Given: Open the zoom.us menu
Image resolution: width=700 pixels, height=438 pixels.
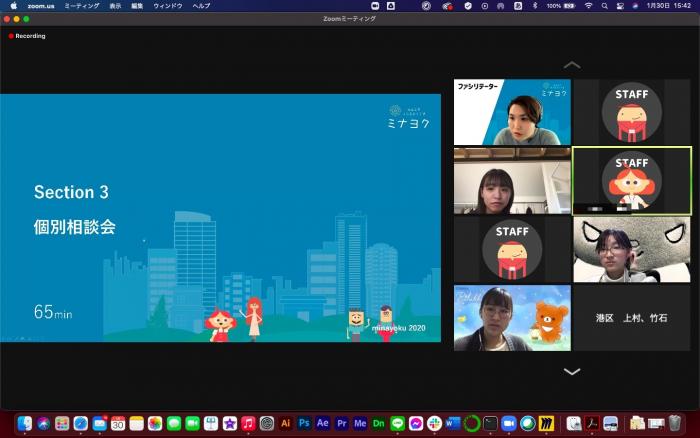Looking at the screenshot, I should pyautogui.click(x=41, y=6).
